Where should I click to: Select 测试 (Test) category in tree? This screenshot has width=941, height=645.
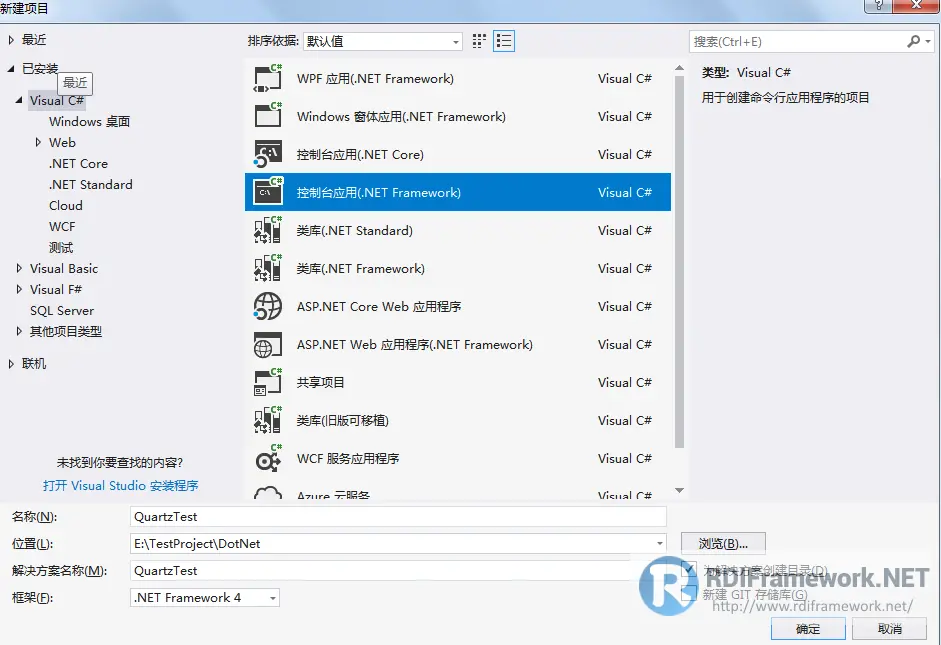[61, 247]
